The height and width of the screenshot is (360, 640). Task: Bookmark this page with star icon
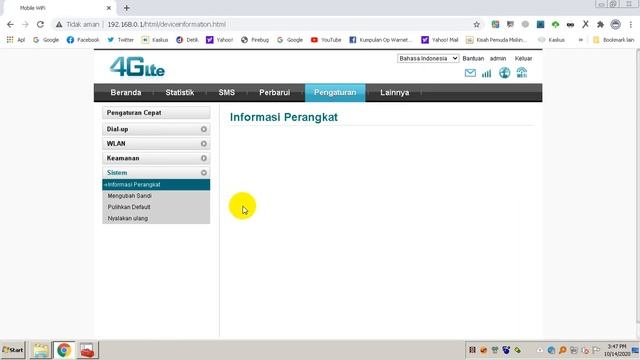pos(476,24)
